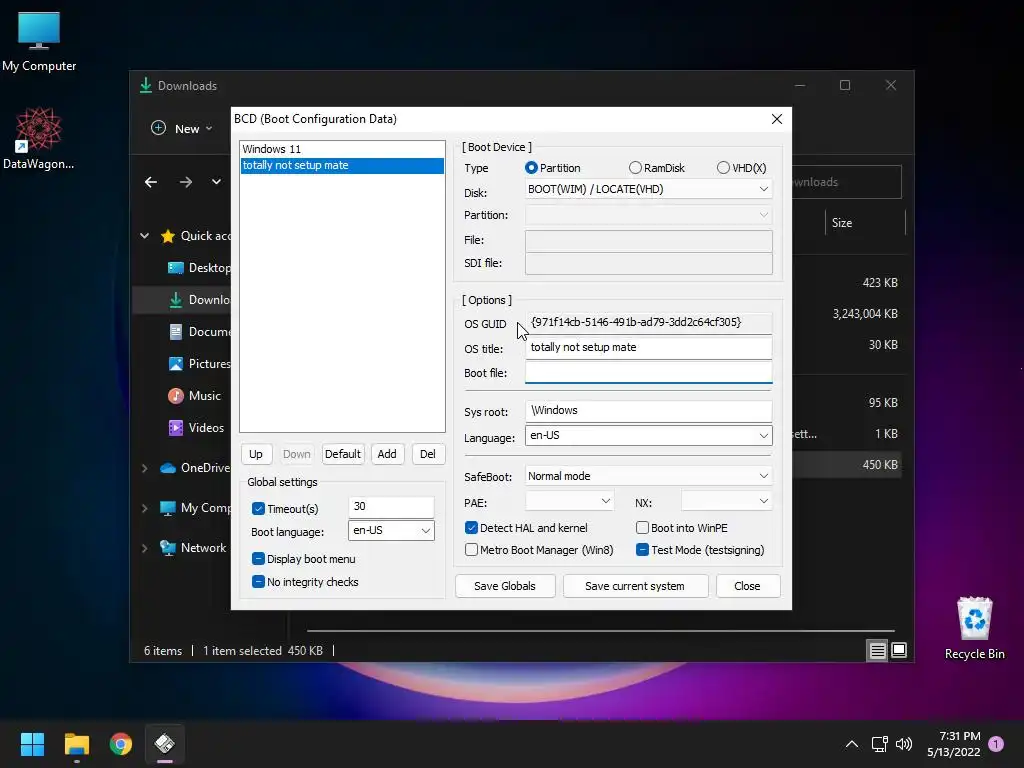Launch Google Chrome from the taskbar

click(121, 744)
